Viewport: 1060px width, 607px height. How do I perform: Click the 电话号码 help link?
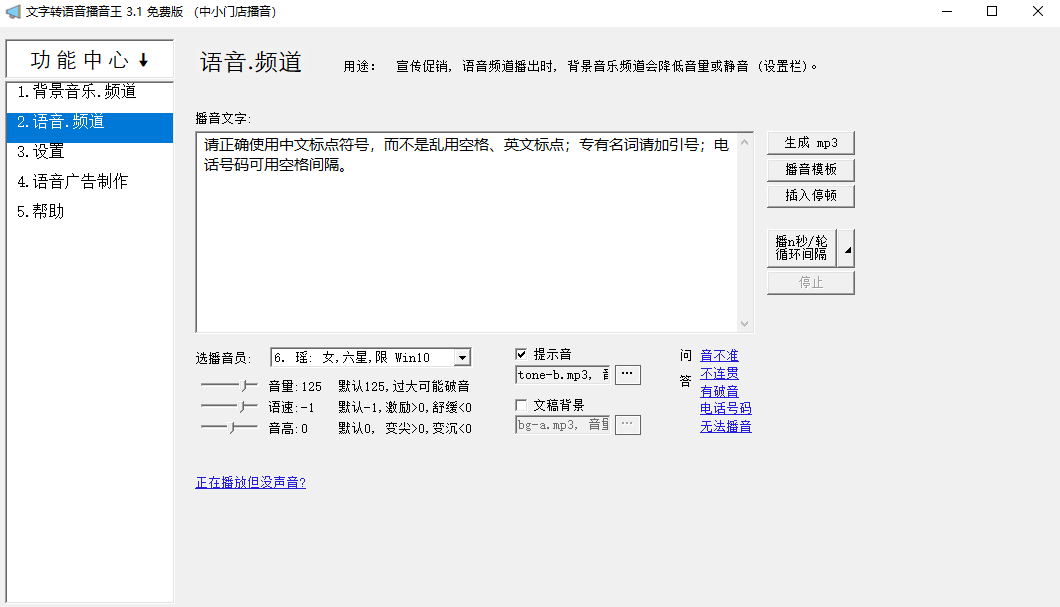(725, 409)
